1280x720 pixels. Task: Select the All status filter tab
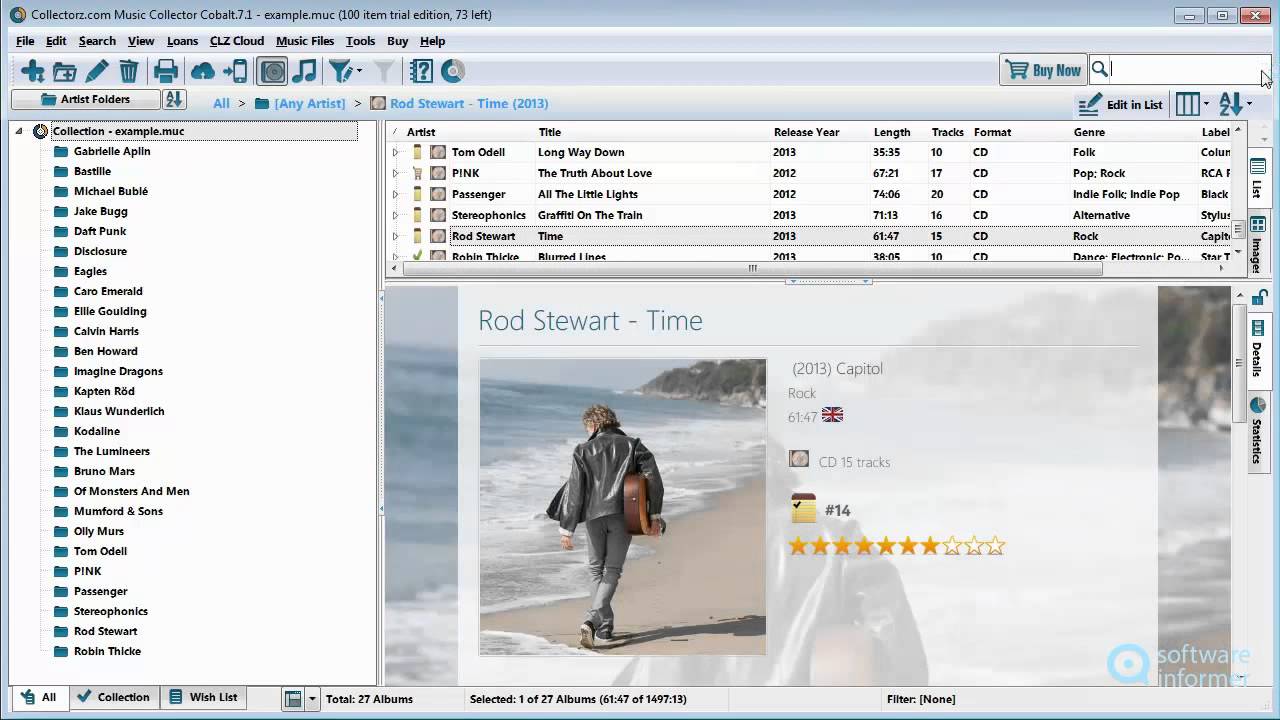[x=39, y=697]
